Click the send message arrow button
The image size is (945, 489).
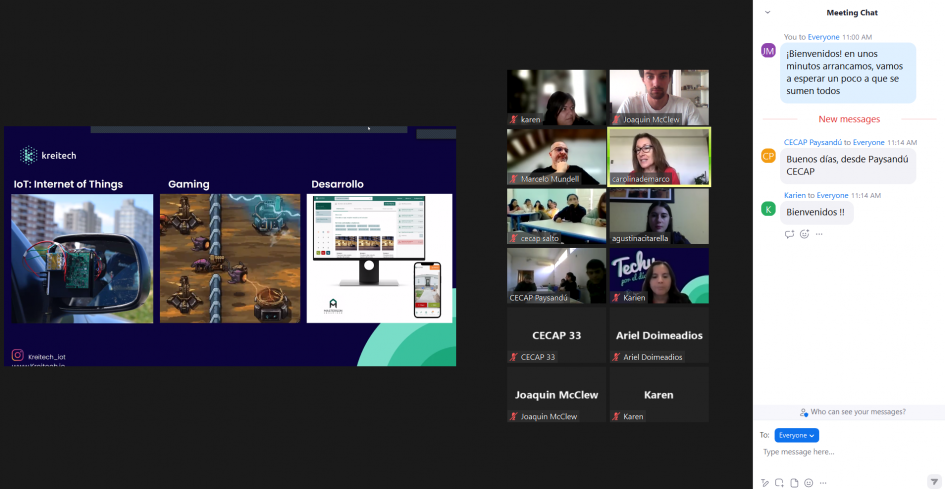[934, 482]
